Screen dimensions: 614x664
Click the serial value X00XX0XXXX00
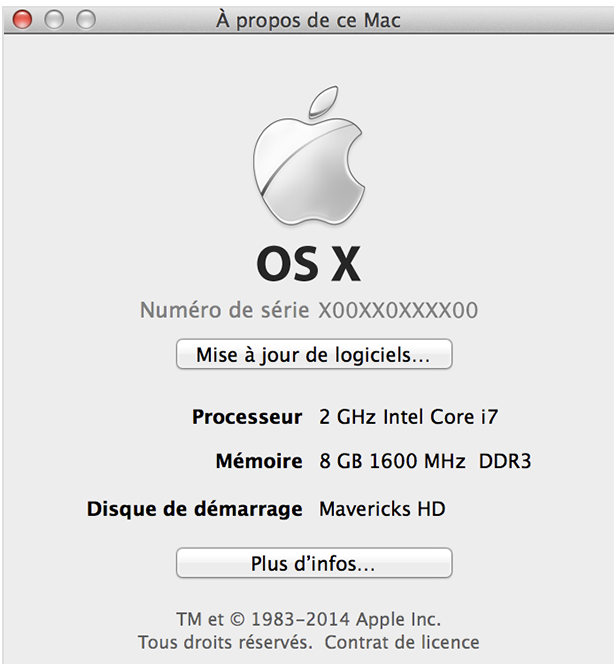click(x=398, y=311)
